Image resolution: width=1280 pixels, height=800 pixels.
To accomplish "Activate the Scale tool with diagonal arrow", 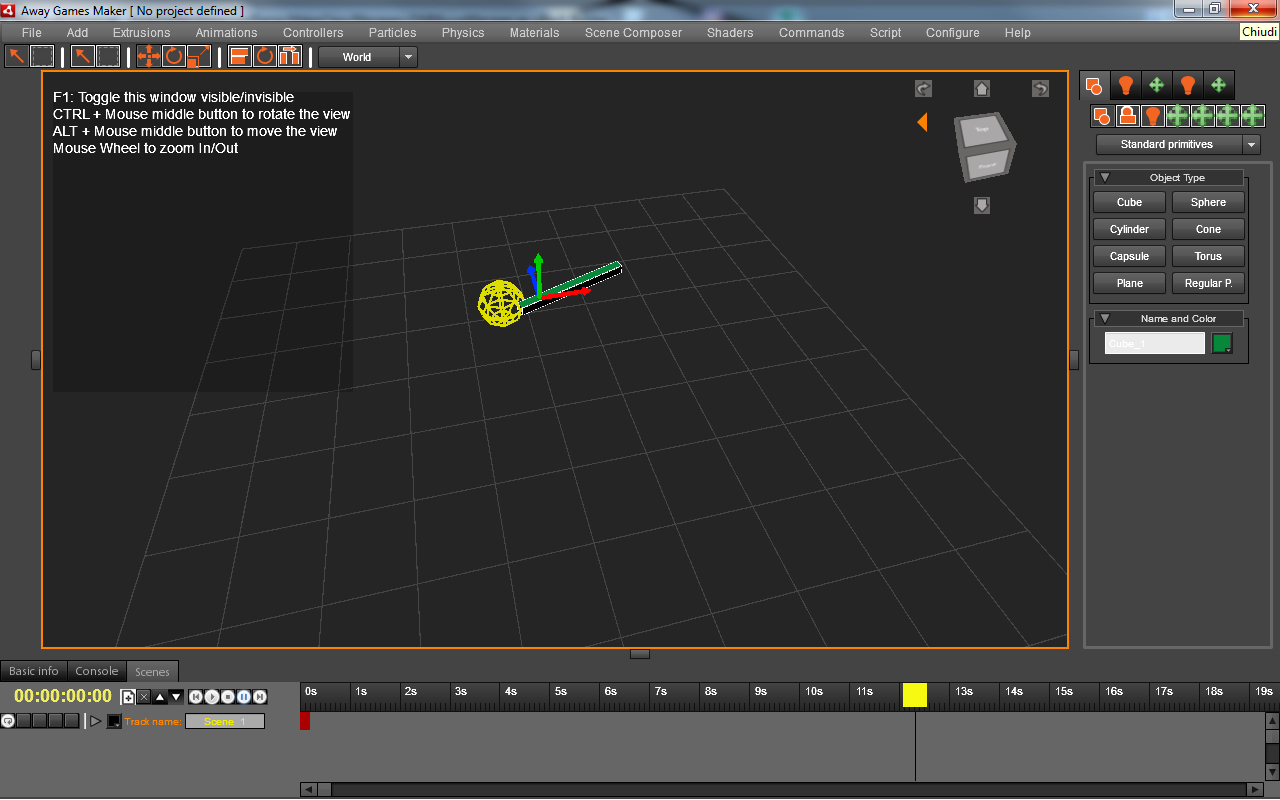I will 199,56.
